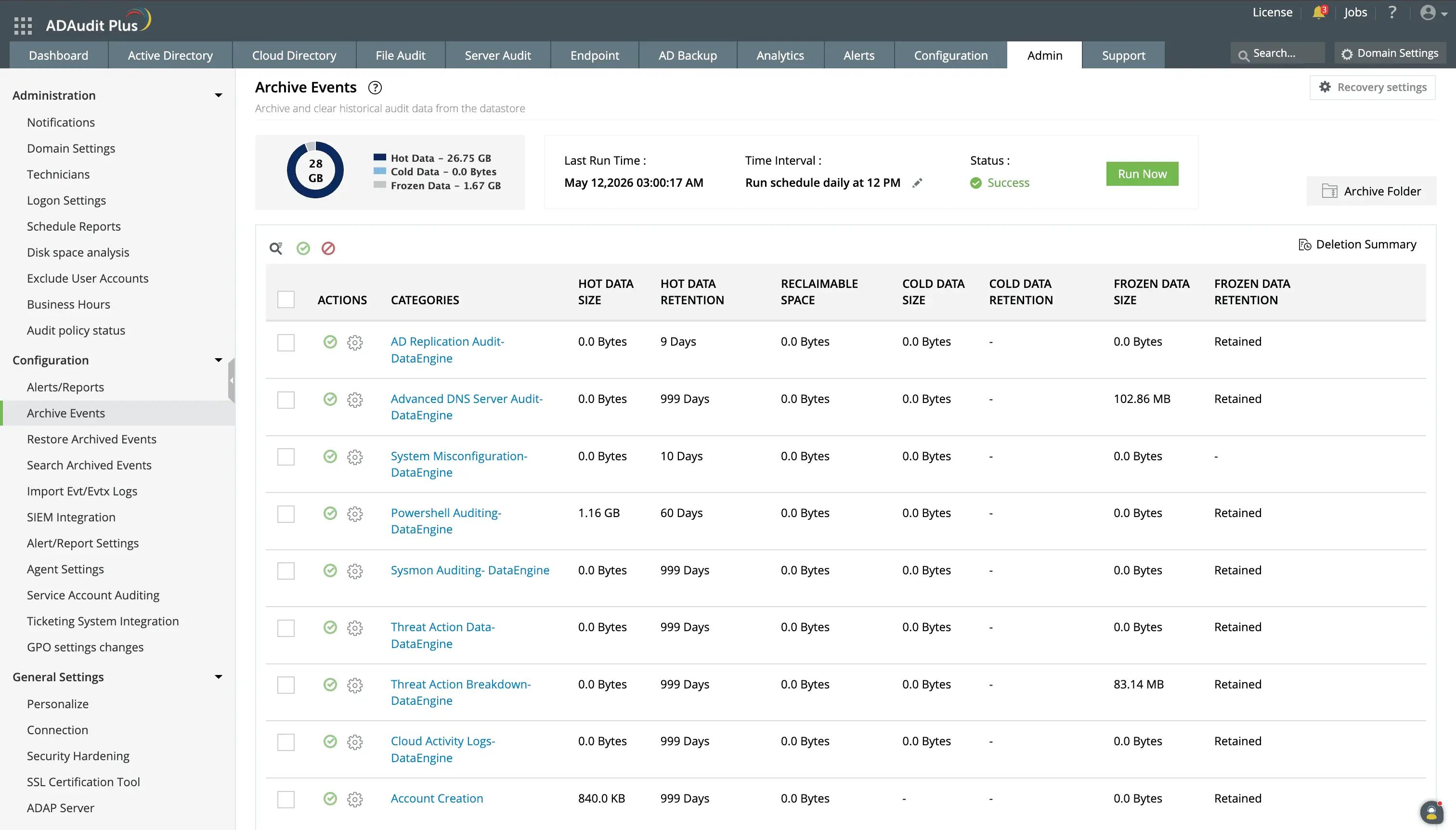
Task: Edit the time interval pencil icon
Action: [x=917, y=183]
